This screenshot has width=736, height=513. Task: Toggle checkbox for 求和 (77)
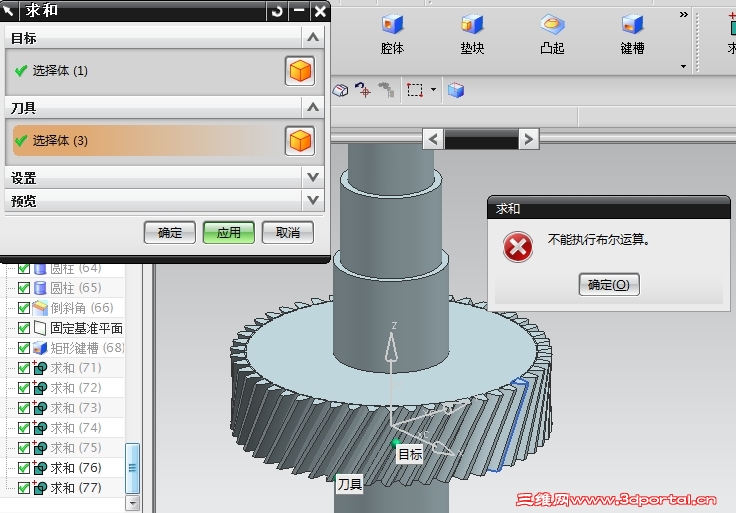point(23,488)
